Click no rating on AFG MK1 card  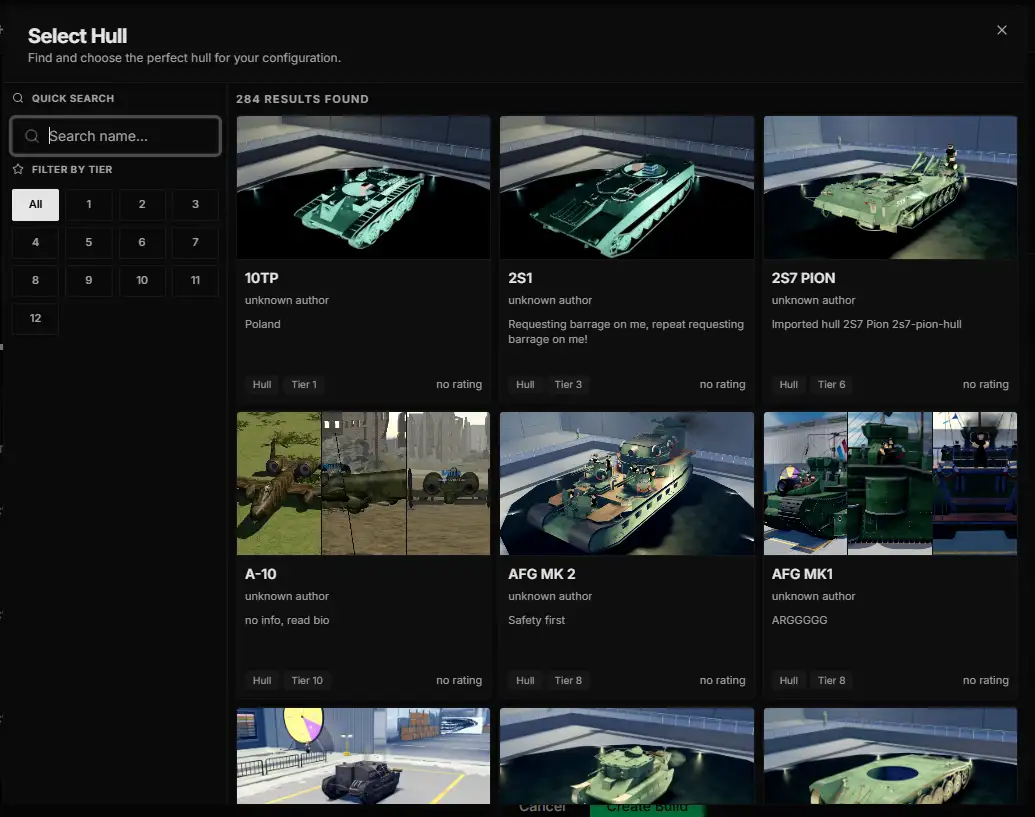point(985,680)
